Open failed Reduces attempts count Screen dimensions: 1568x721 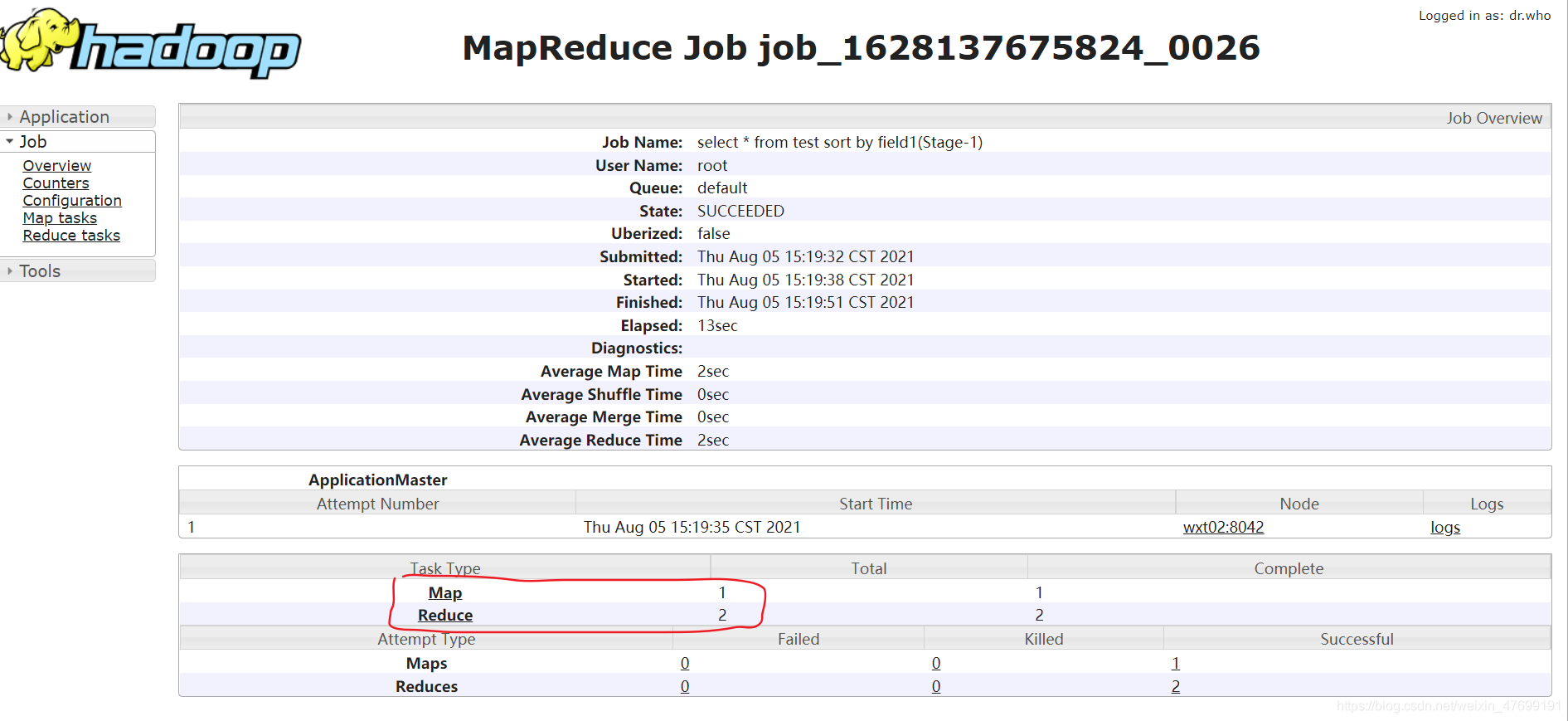(x=685, y=687)
